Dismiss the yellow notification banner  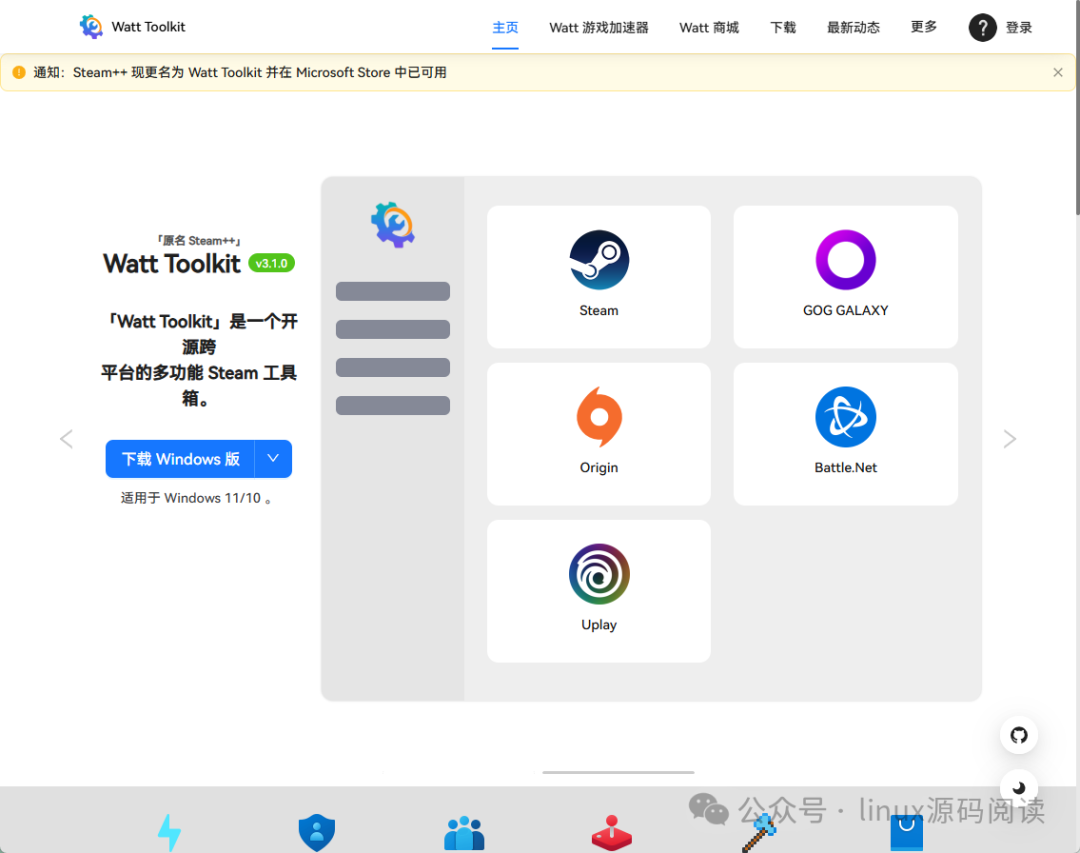pos(1058,72)
